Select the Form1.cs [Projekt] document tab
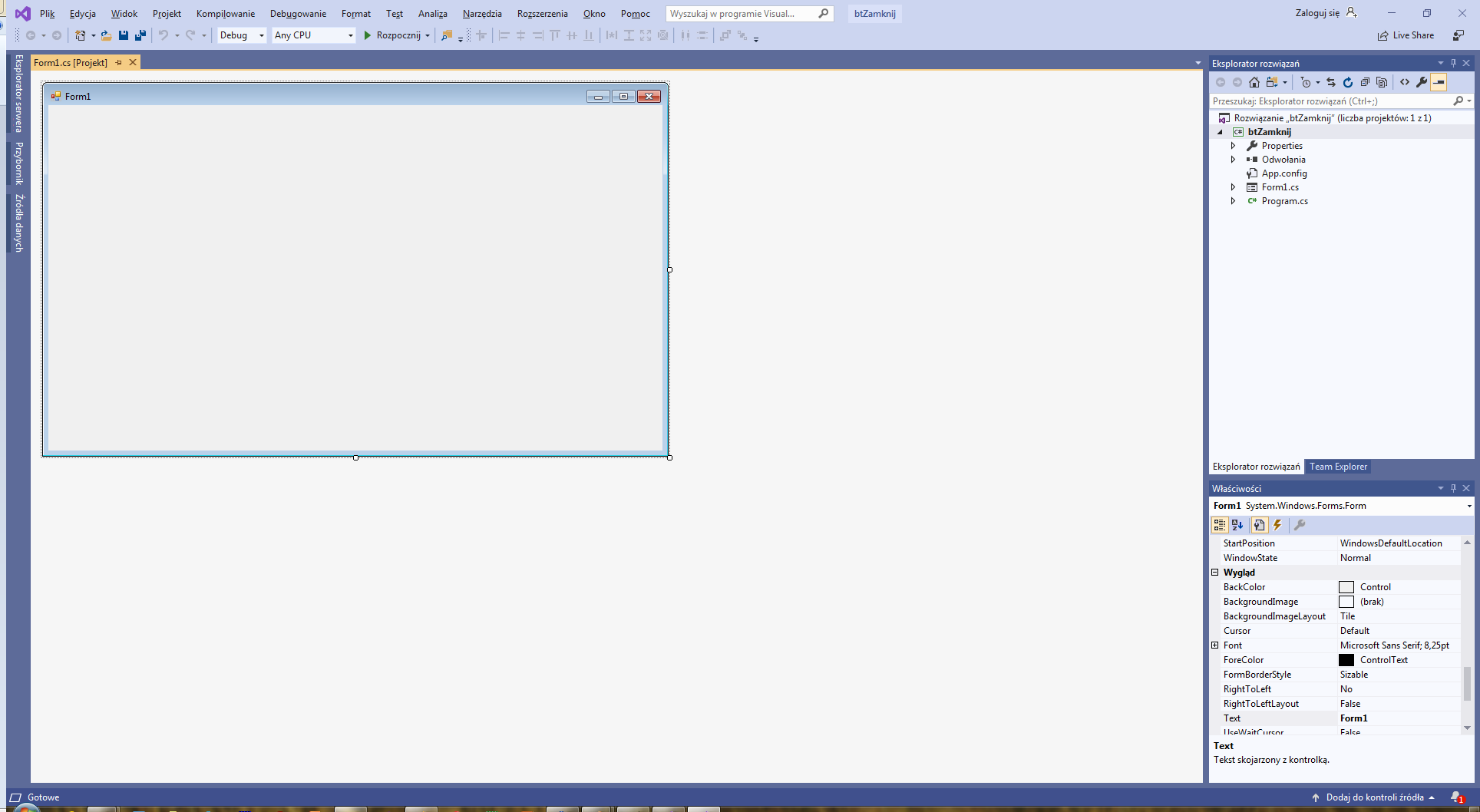1480x812 pixels. (x=71, y=63)
